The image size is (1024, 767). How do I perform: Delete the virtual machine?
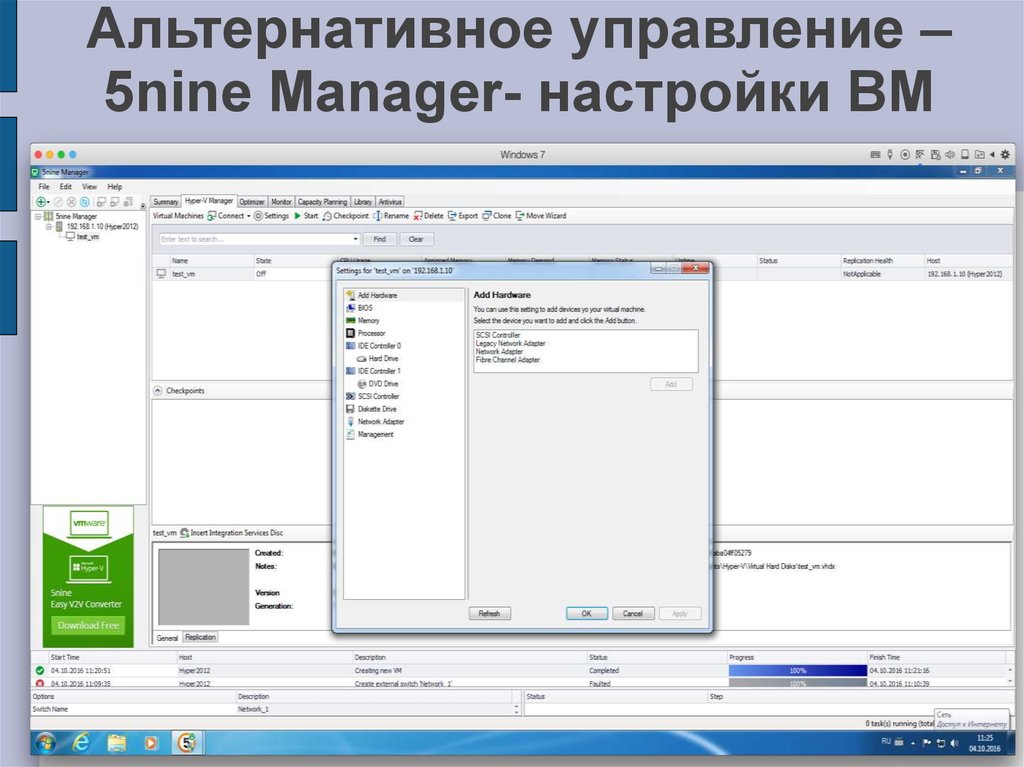click(428, 216)
